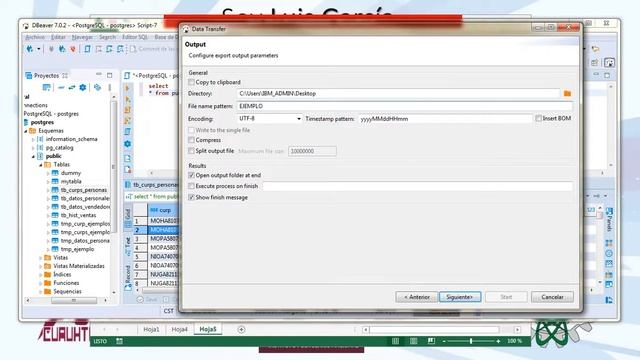Screen dimensions: 640x360
Task: Toggle the Compress checkbox
Action: point(191,140)
